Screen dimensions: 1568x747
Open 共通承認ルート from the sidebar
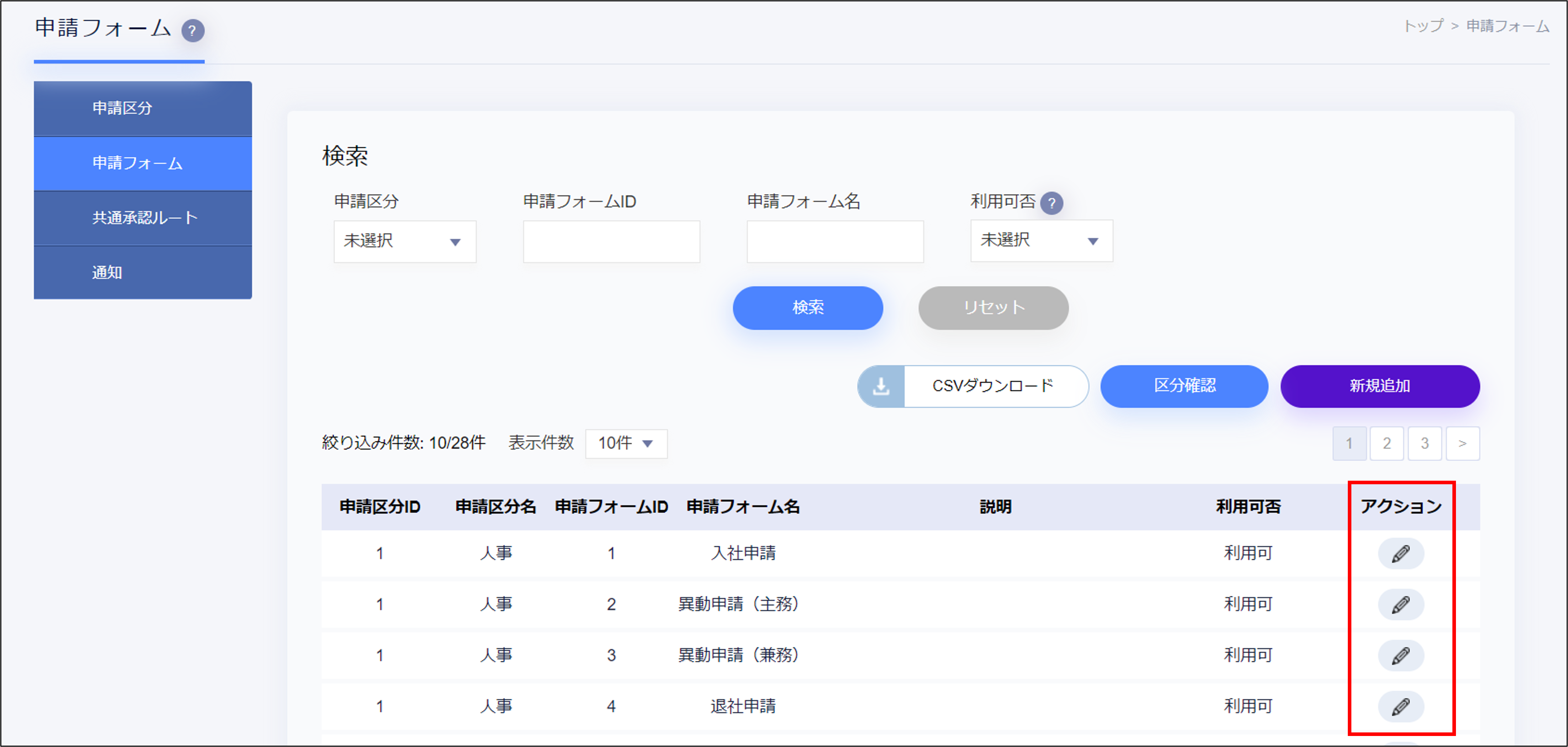click(x=142, y=218)
